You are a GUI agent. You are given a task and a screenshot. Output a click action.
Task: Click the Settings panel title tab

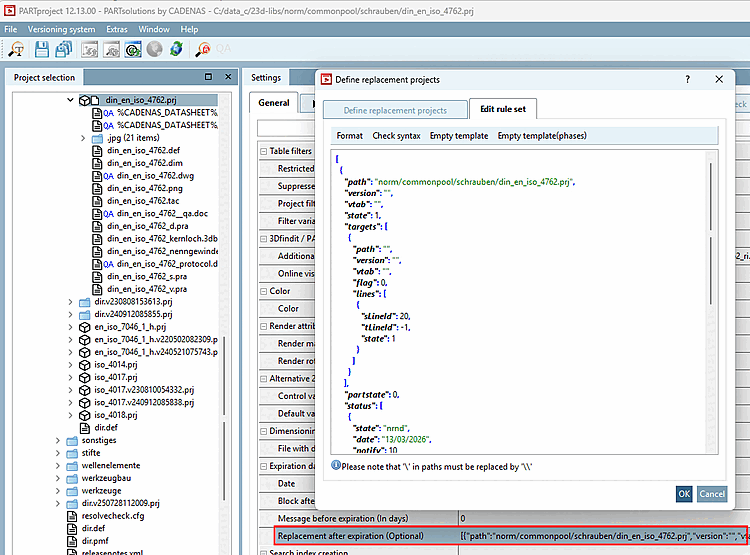pyautogui.click(x=266, y=78)
